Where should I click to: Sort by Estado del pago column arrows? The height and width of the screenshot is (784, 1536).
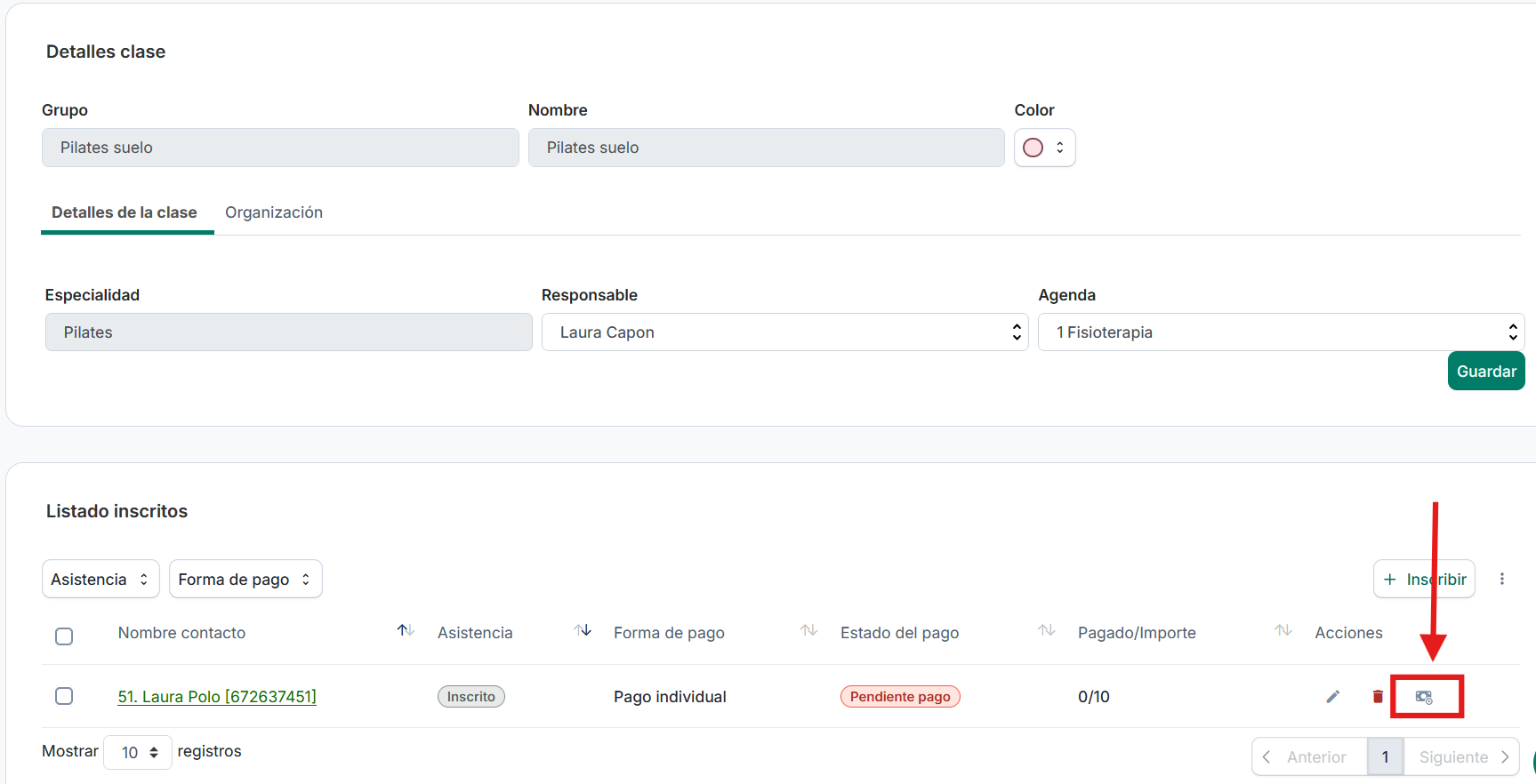[1046, 631]
